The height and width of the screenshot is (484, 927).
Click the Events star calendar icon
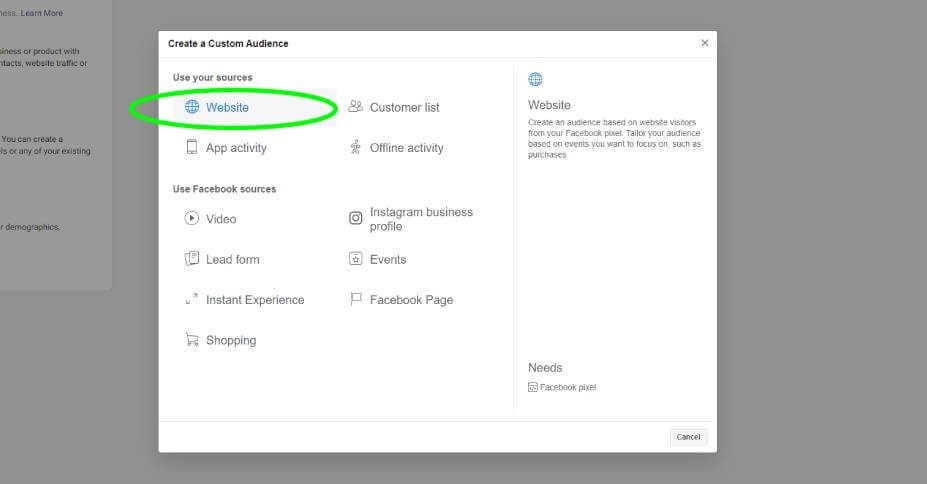355,259
